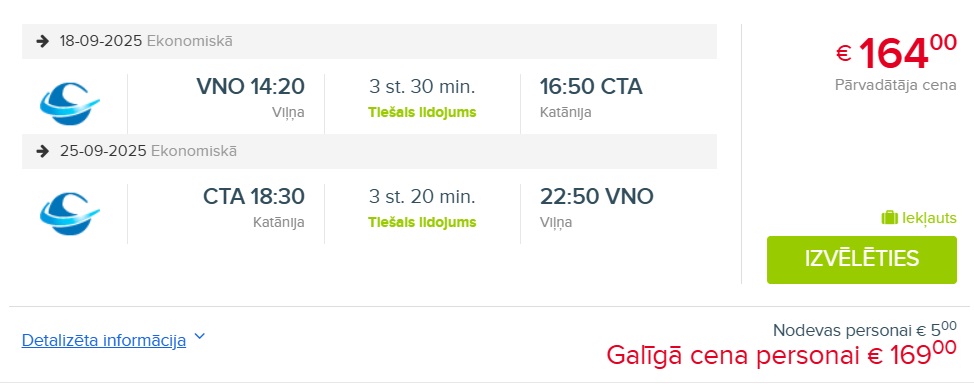Click the CTA 18:30 return departure
Viewport: 974px width, 384px height.
tap(253, 196)
